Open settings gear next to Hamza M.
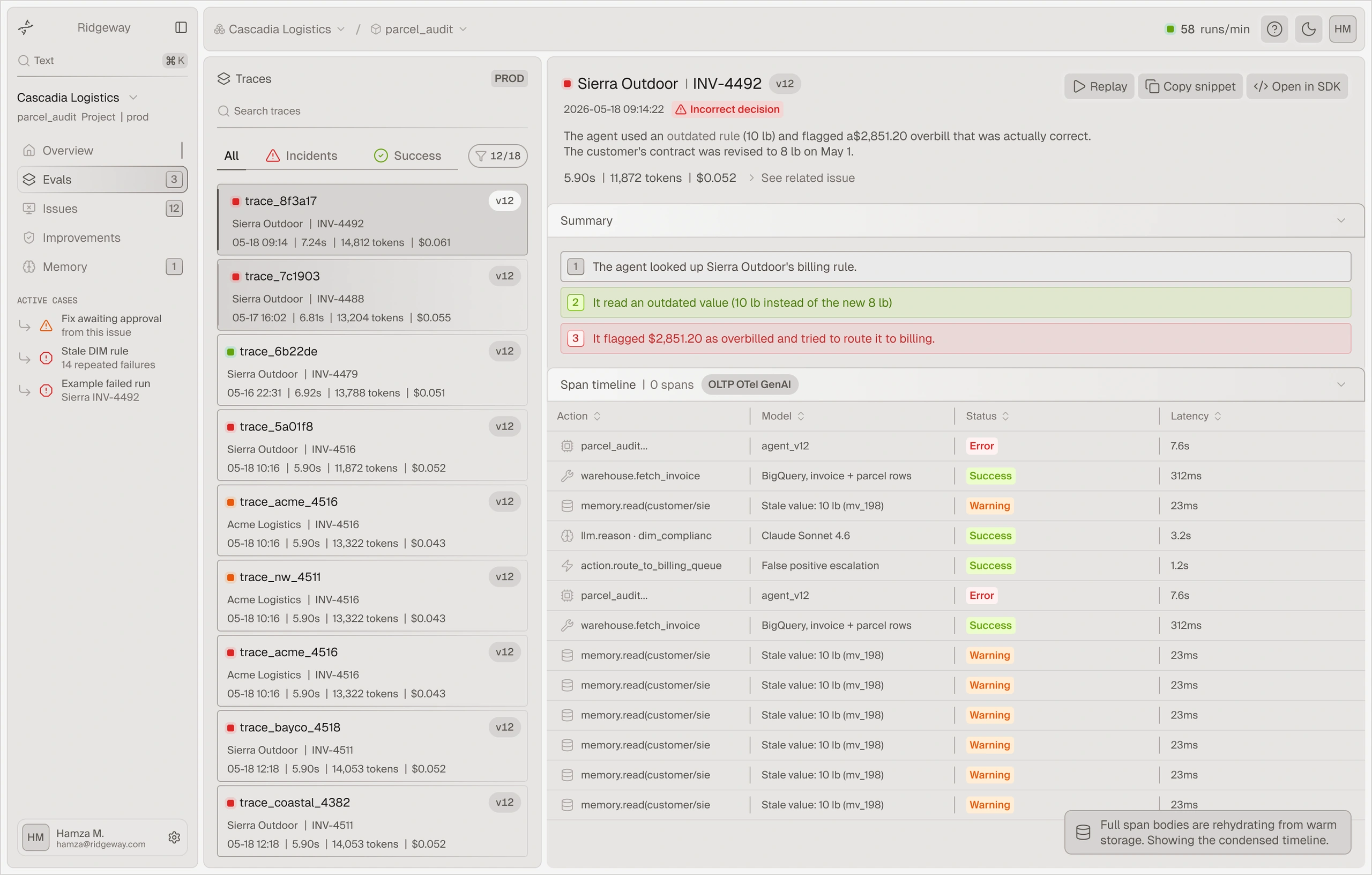Screen dimensions: 1372x875 point(174,837)
